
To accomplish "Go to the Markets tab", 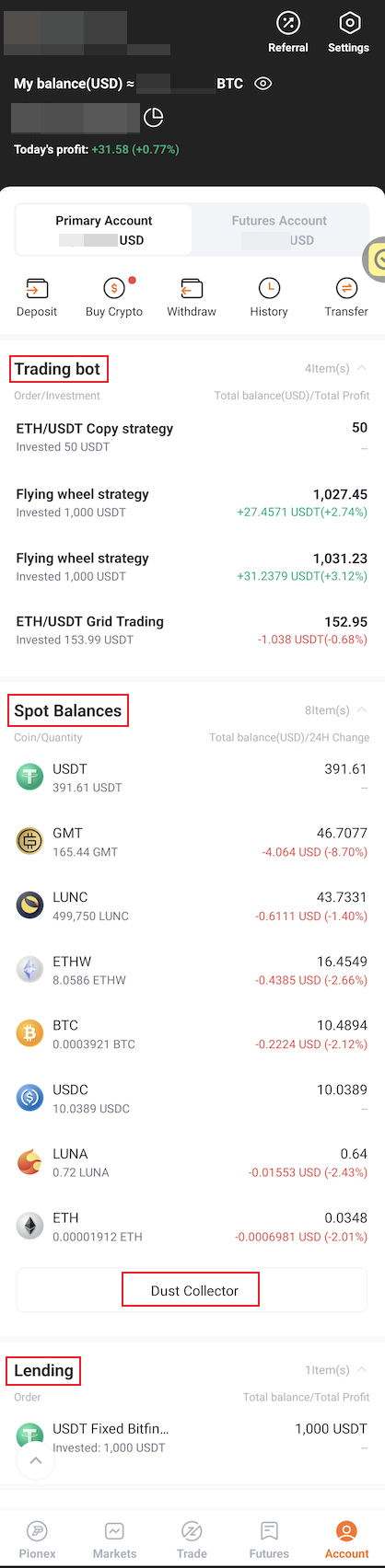I will 114,1539.
